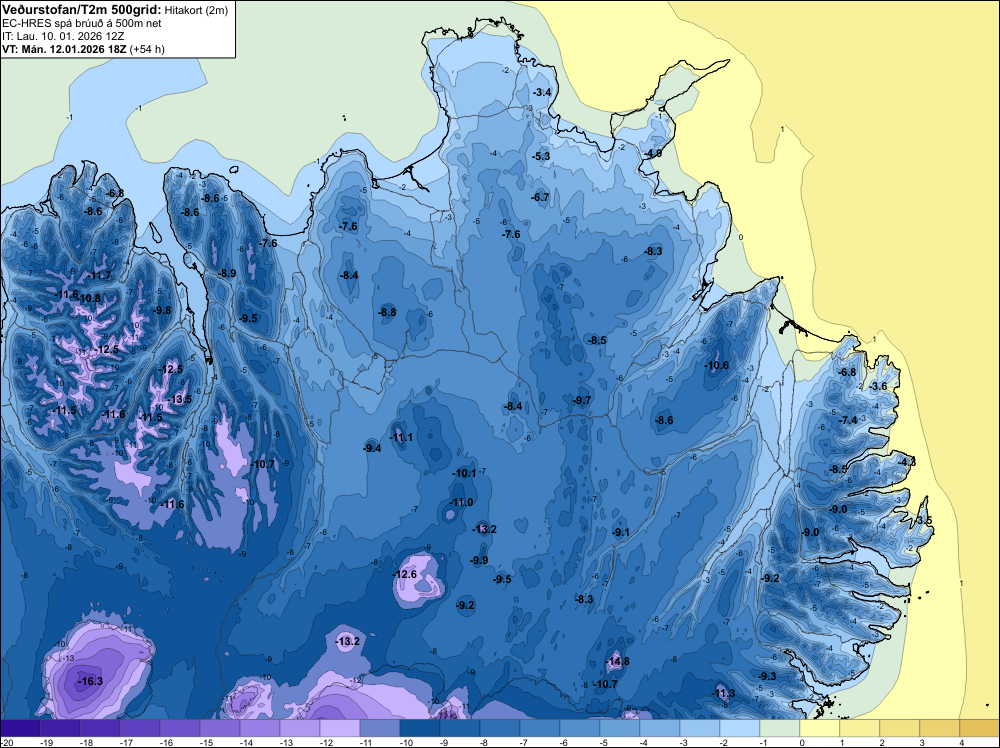This screenshot has height=748, width=1000.
Task: Click the 'EC-HRES spá brúuð á 500m net' line
Action: click(82, 23)
